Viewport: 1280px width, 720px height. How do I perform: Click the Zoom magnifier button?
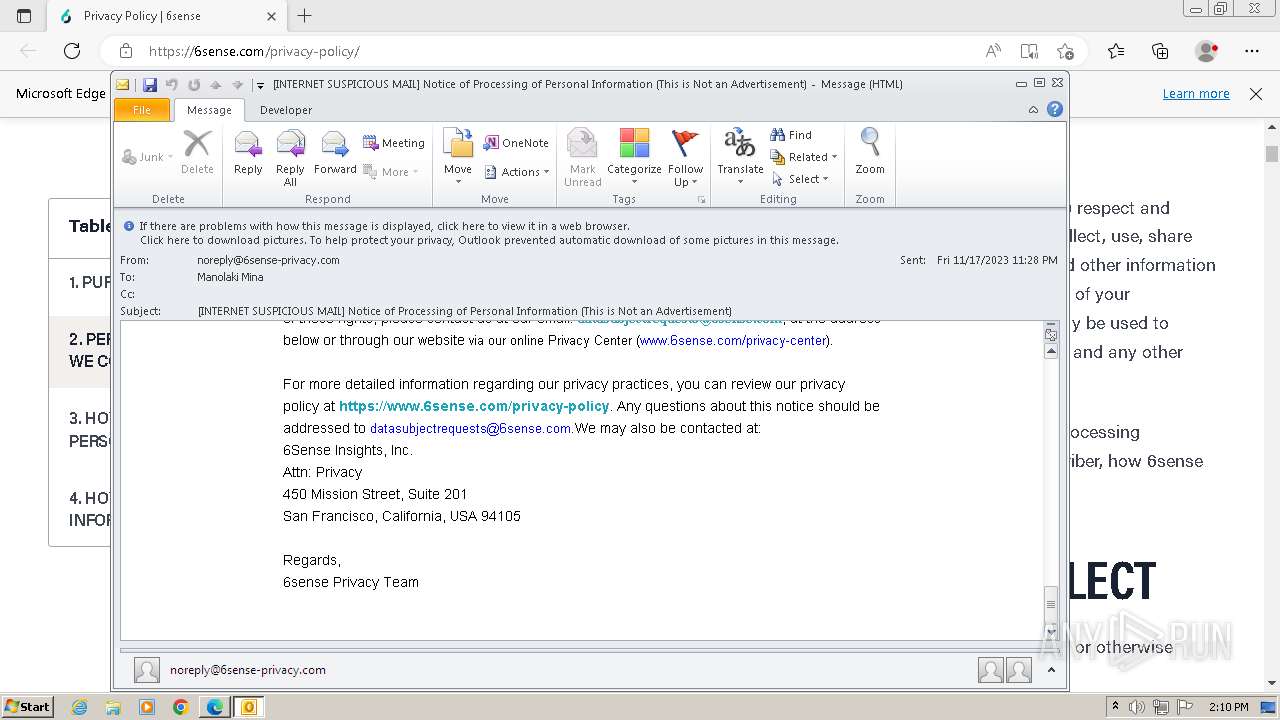(870, 152)
